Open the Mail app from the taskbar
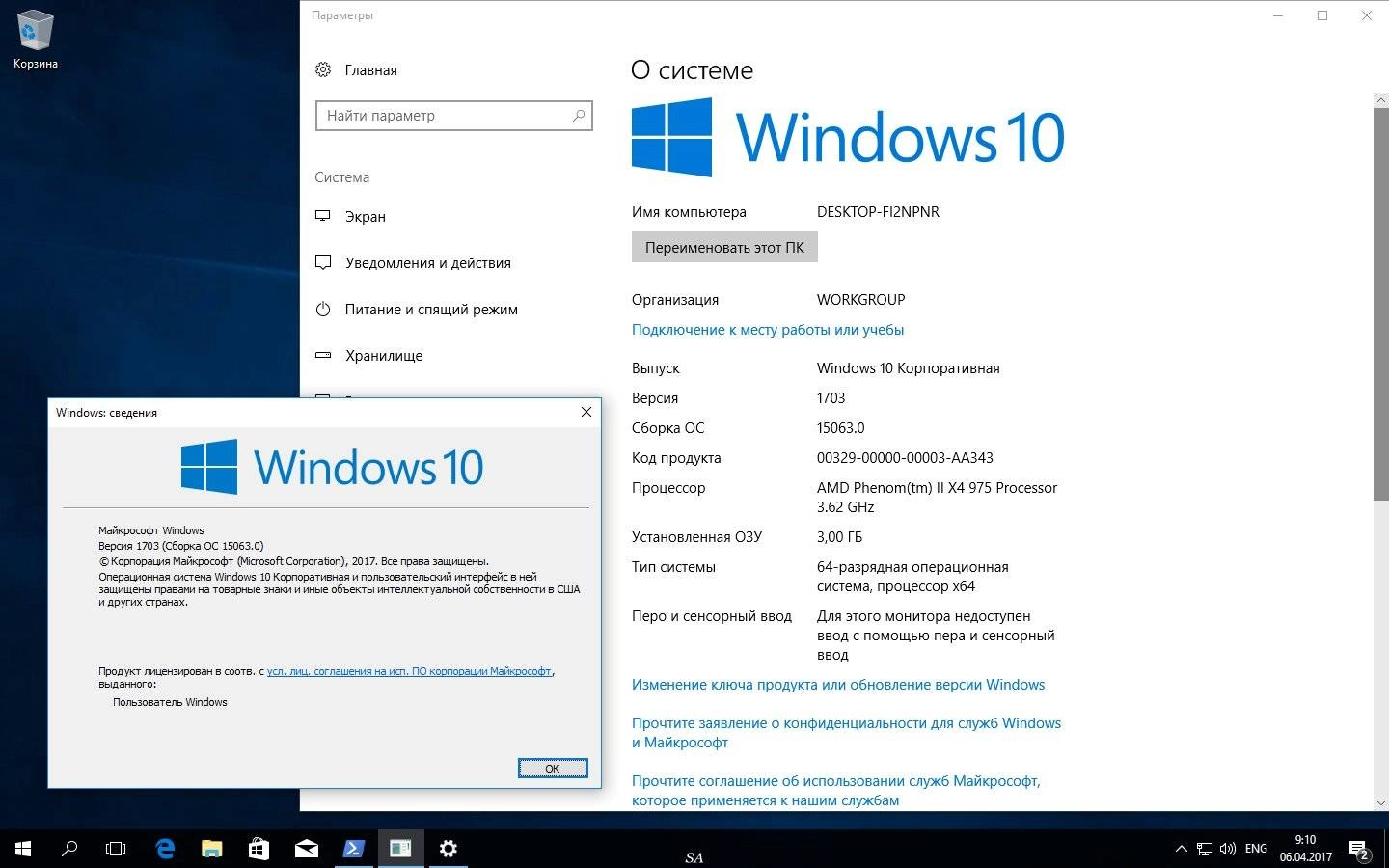This screenshot has width=1389, height=868. (x=306, y=849)
